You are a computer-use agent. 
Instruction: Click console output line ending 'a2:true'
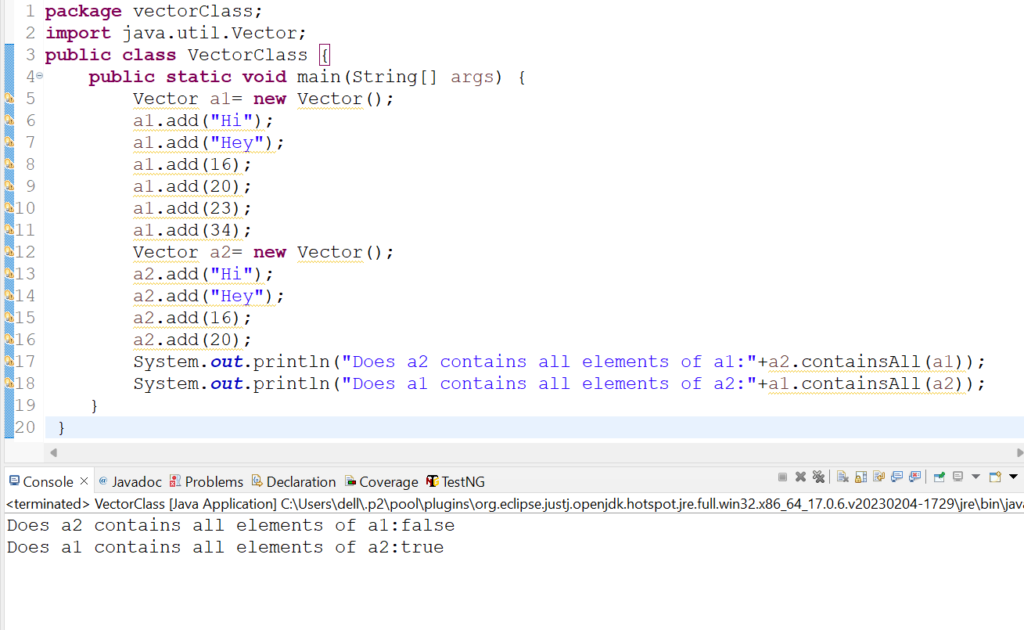click(225, 547)
